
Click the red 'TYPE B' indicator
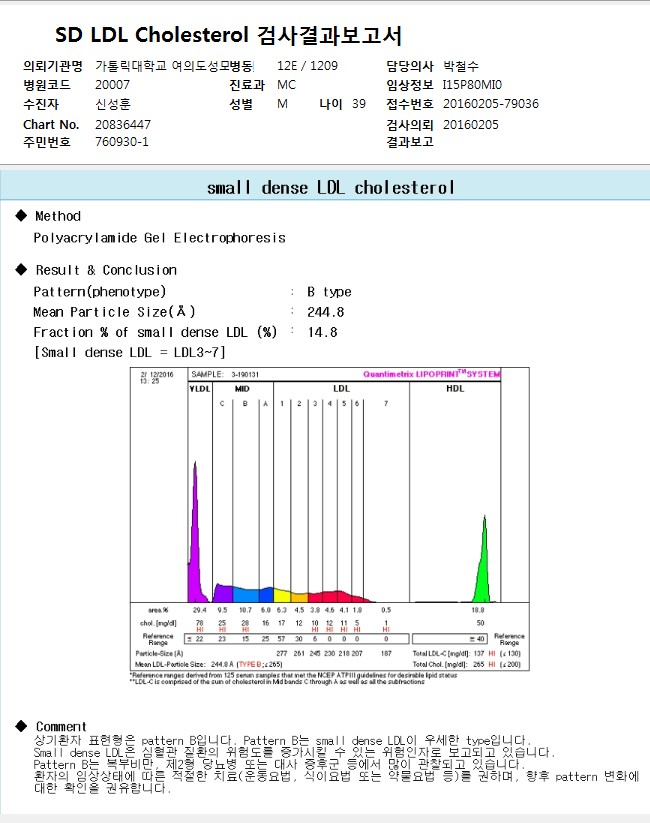251,664
